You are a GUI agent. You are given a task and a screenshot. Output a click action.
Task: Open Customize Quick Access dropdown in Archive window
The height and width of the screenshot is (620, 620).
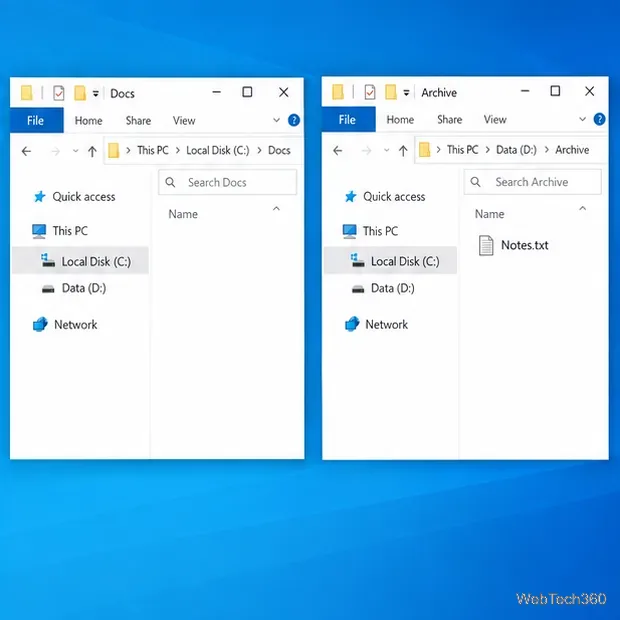point(406,93)
